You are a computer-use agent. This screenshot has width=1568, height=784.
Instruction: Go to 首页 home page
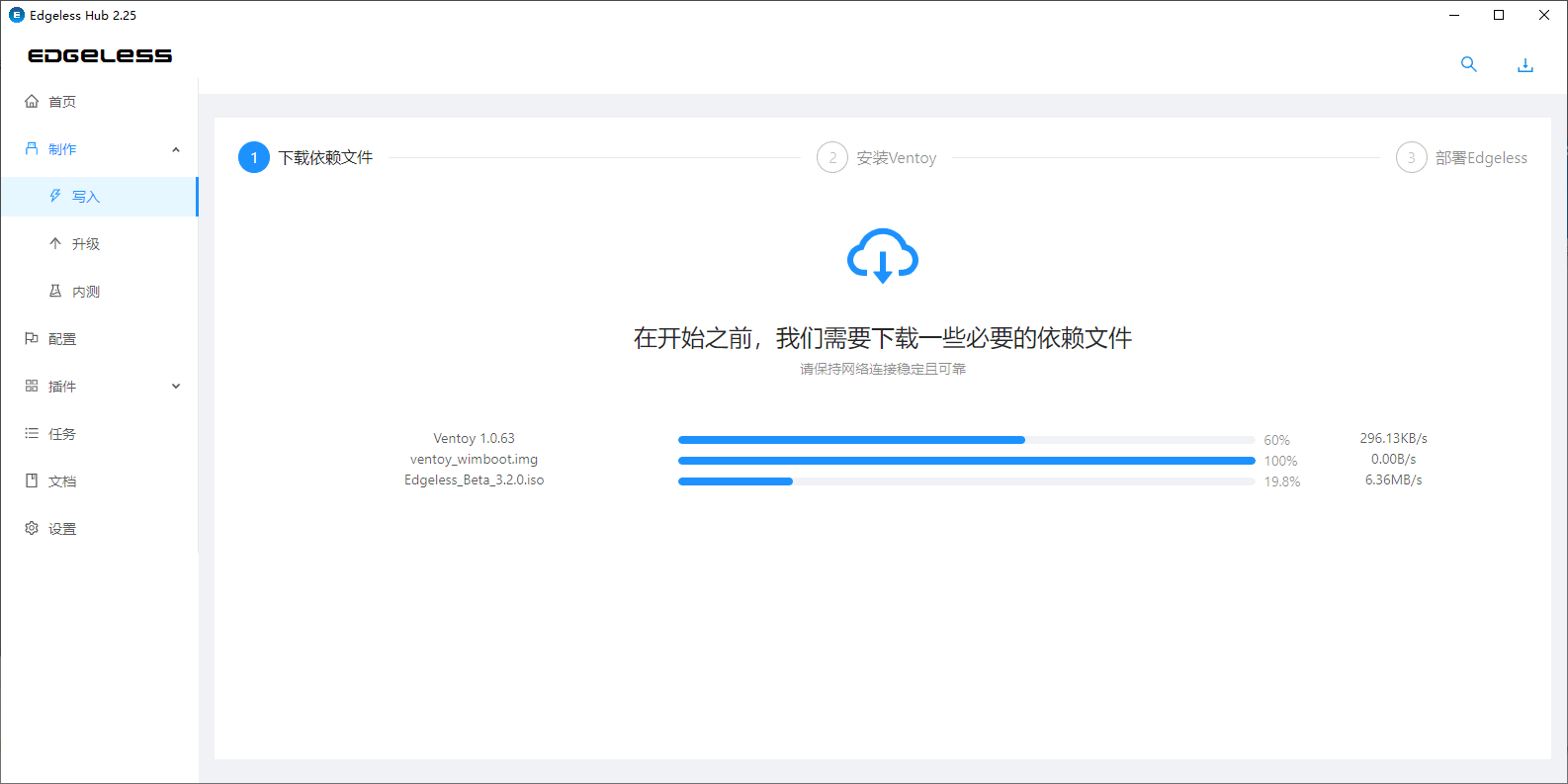pyautogui.click(x=99, y=102)
